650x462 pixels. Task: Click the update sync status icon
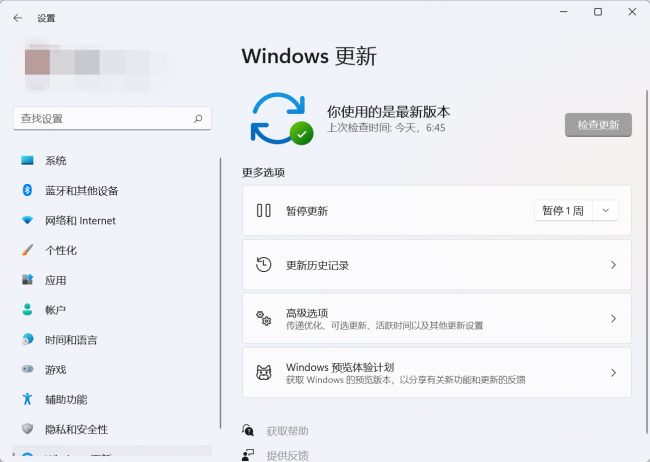coord(282,119)
